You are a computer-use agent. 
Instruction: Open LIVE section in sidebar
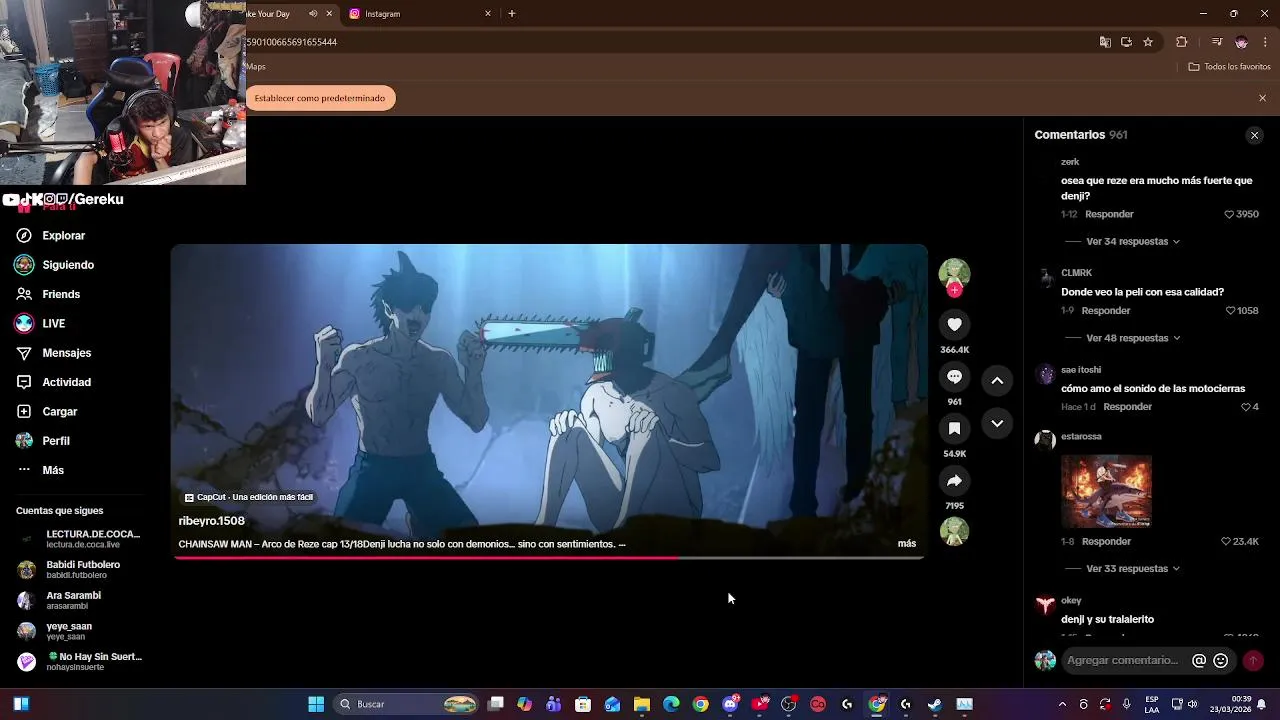(54, 324)
